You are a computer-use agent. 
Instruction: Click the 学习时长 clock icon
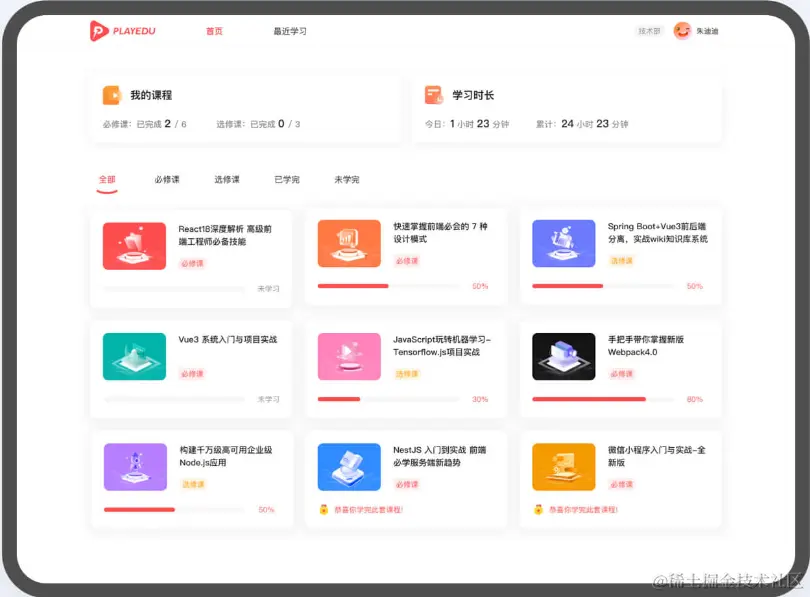tap(434, 95)
